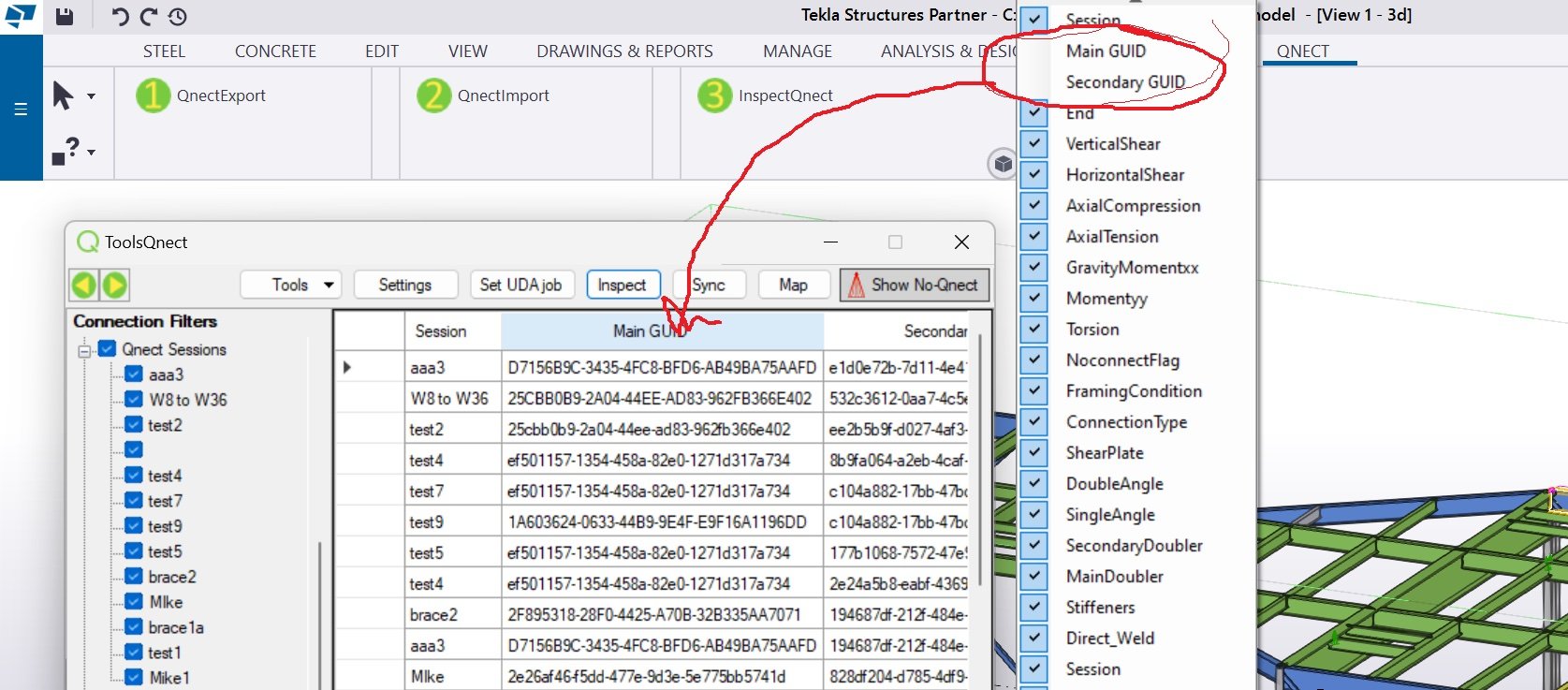
Task: Open the EDIT ribbon tab
Action: pos(382,51)
